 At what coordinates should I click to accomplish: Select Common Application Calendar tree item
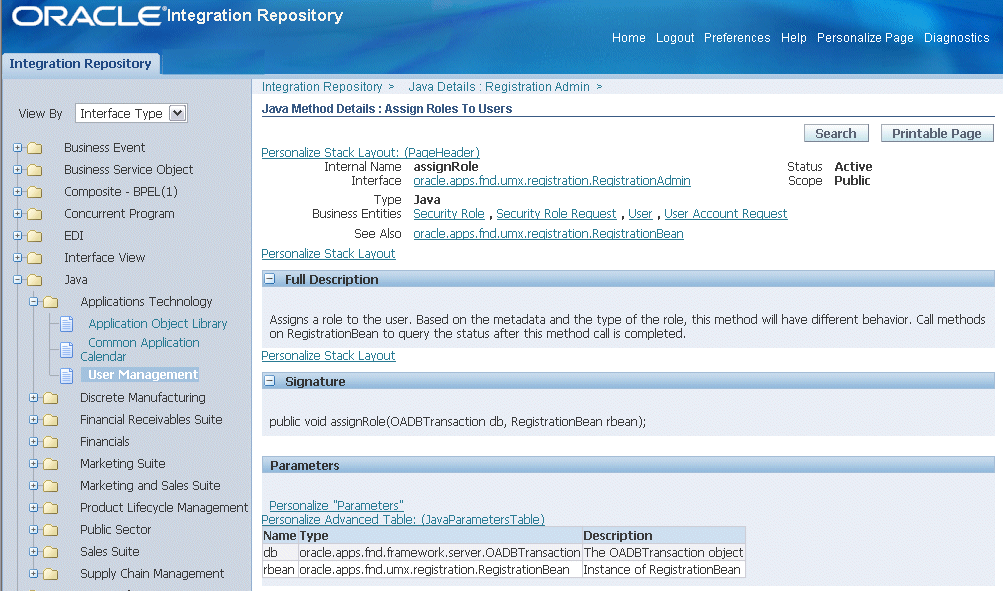140,350
